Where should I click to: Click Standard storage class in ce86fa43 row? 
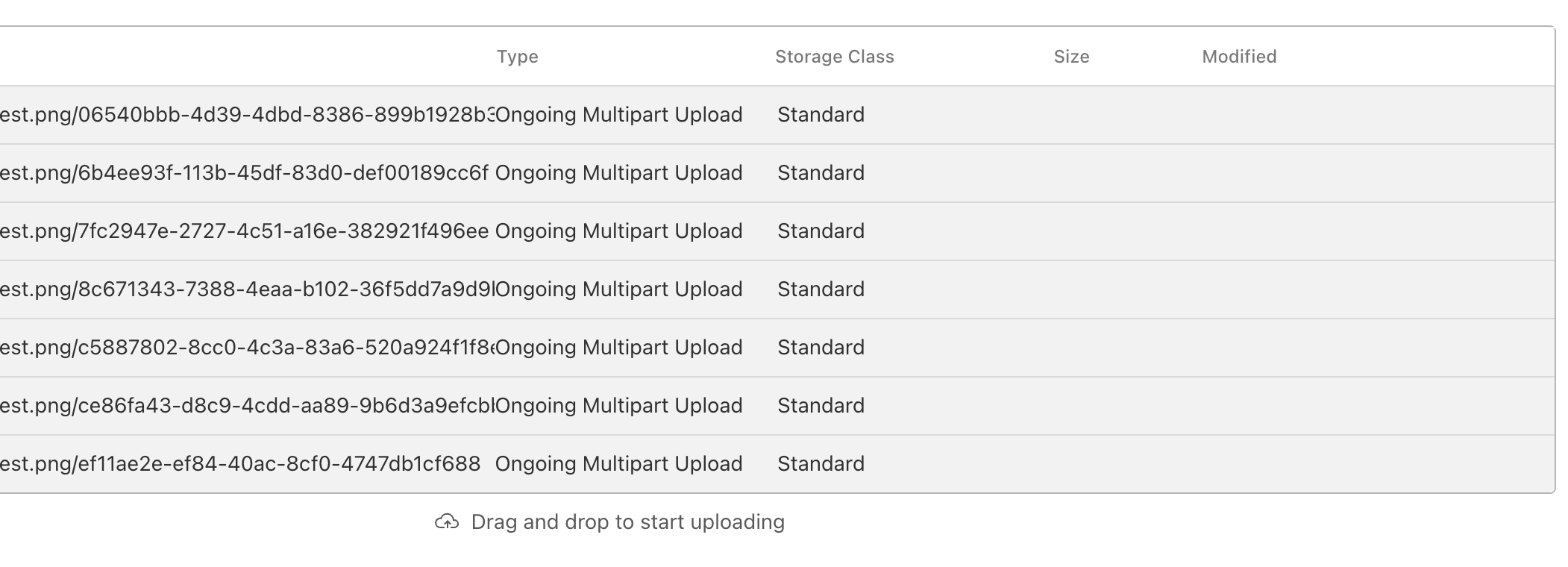click(821, 406)
